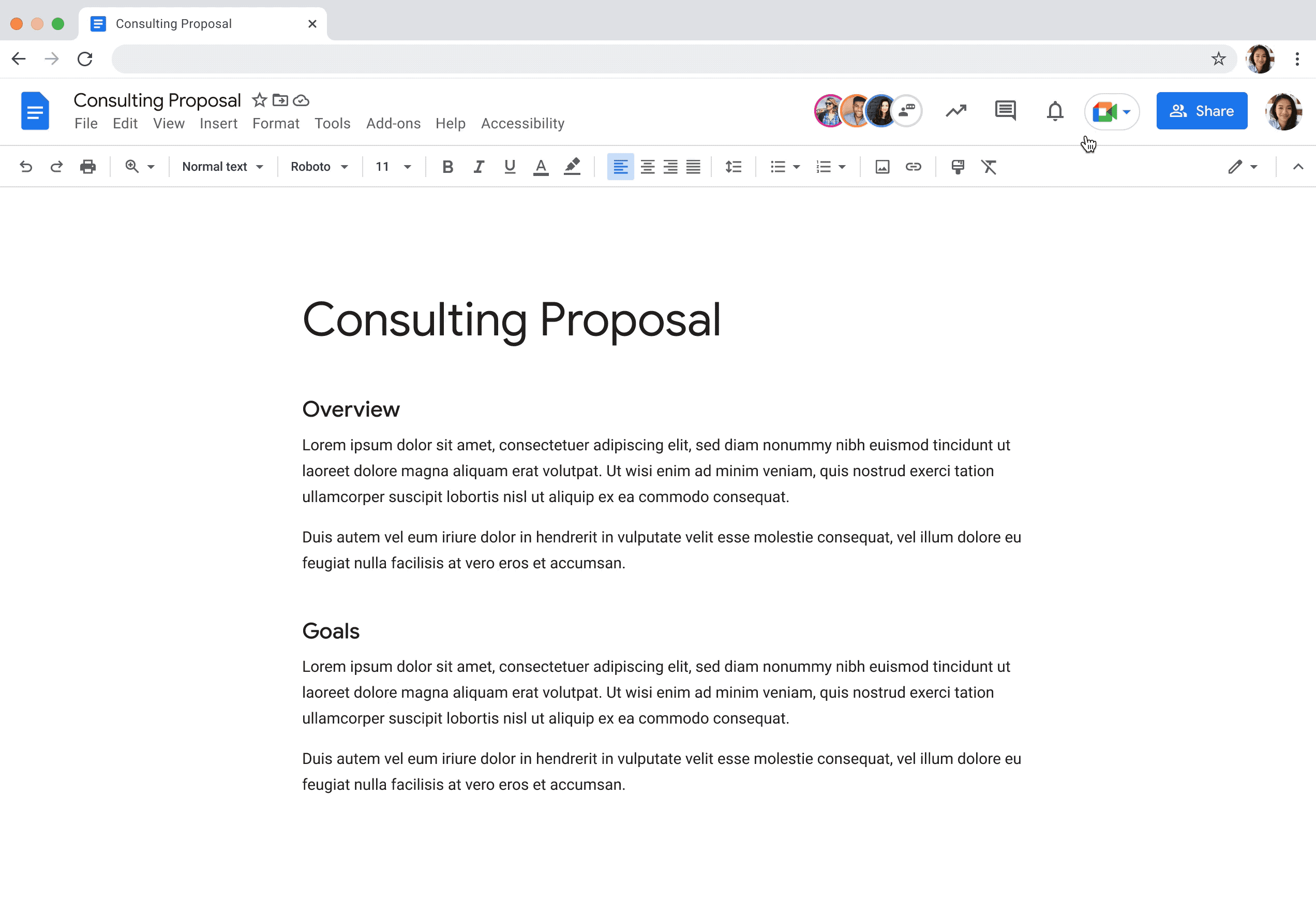Select the Text highlight color tool

click(572, 166)
